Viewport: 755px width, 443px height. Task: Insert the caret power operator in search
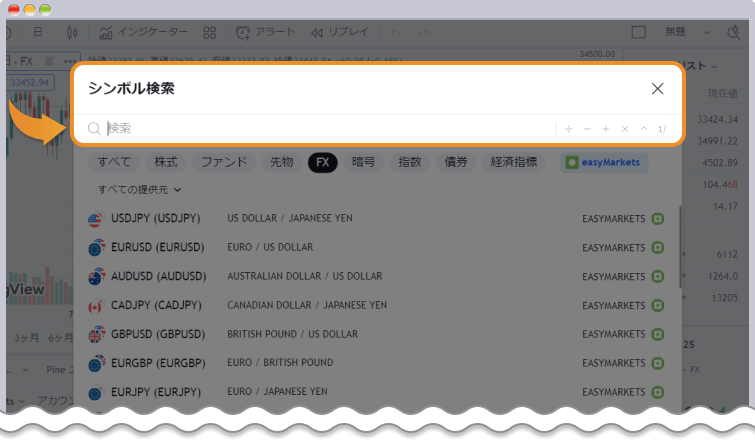(644, 129)
